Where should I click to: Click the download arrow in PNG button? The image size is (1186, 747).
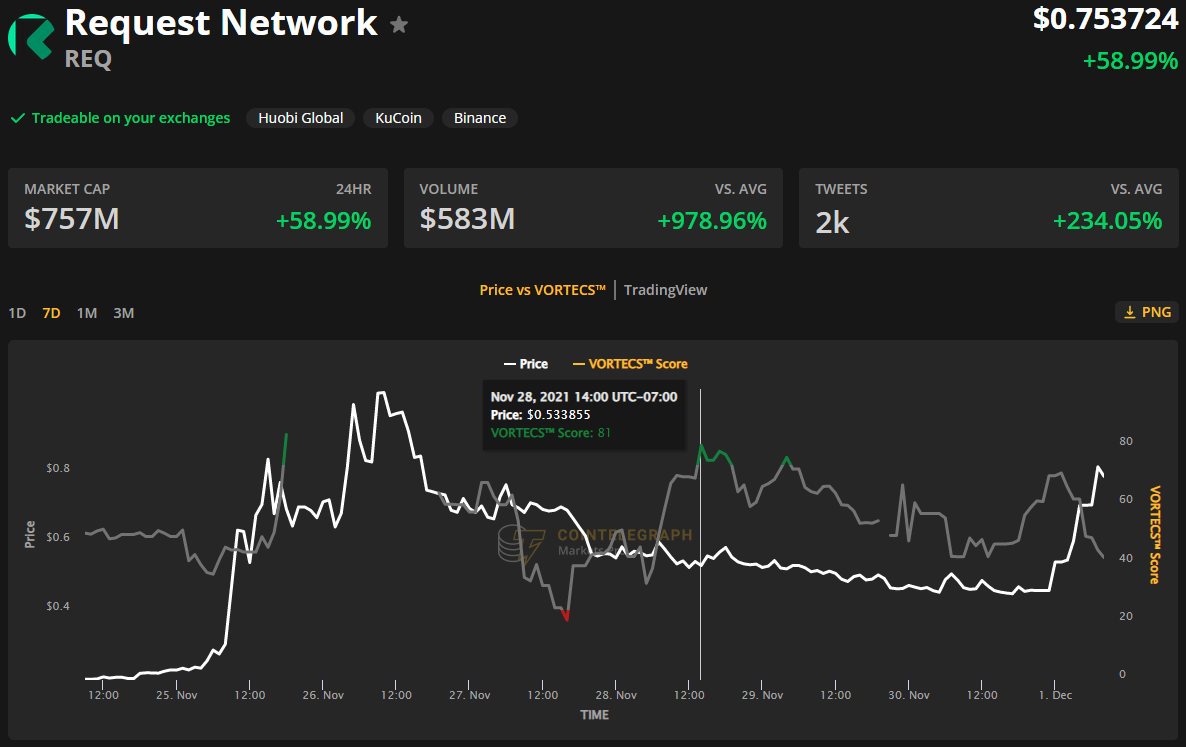pos(1129,312)
